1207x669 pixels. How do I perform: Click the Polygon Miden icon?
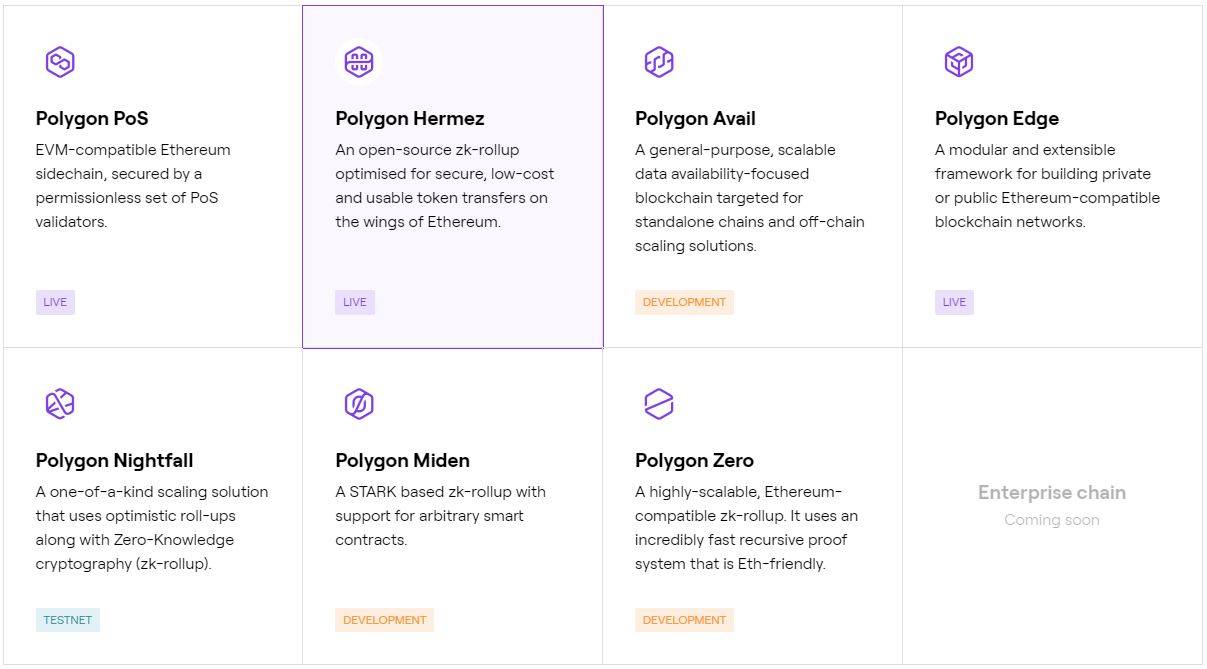click(358, 403)
